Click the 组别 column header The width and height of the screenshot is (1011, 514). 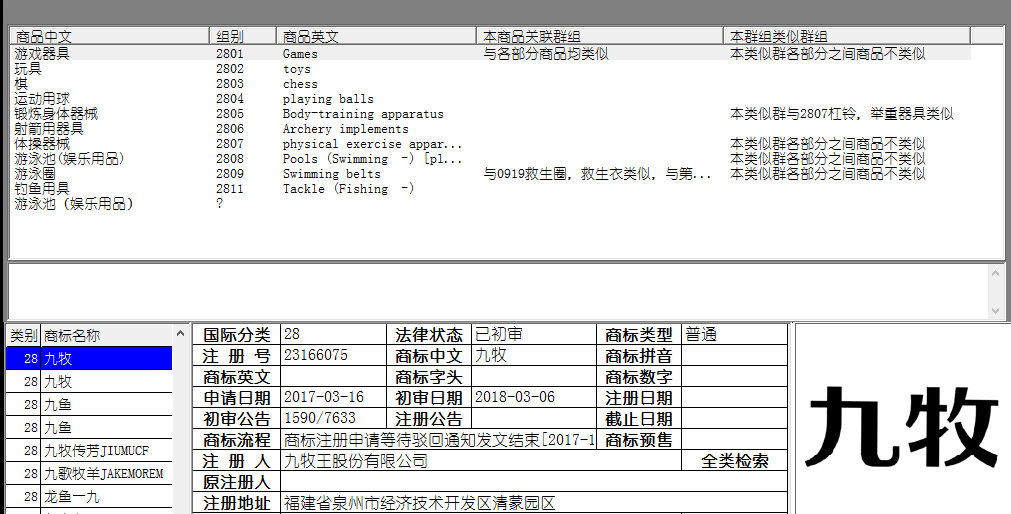pyautogui.click(x=242, y=36)
